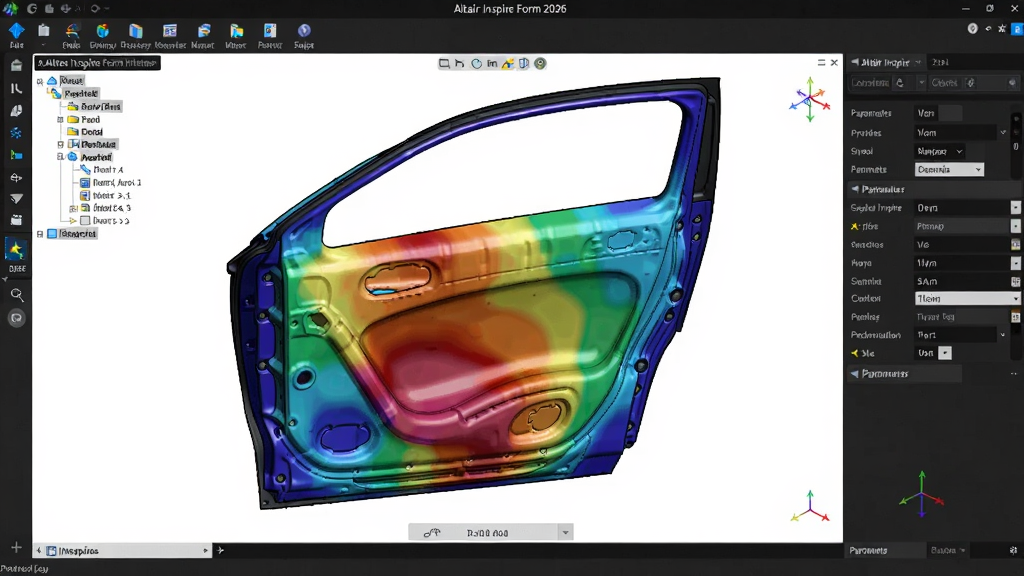The width and height of the screenshot is (1024, 576).
Task: Click the plus icon at sidebar bottom
Action: point(16,547)
